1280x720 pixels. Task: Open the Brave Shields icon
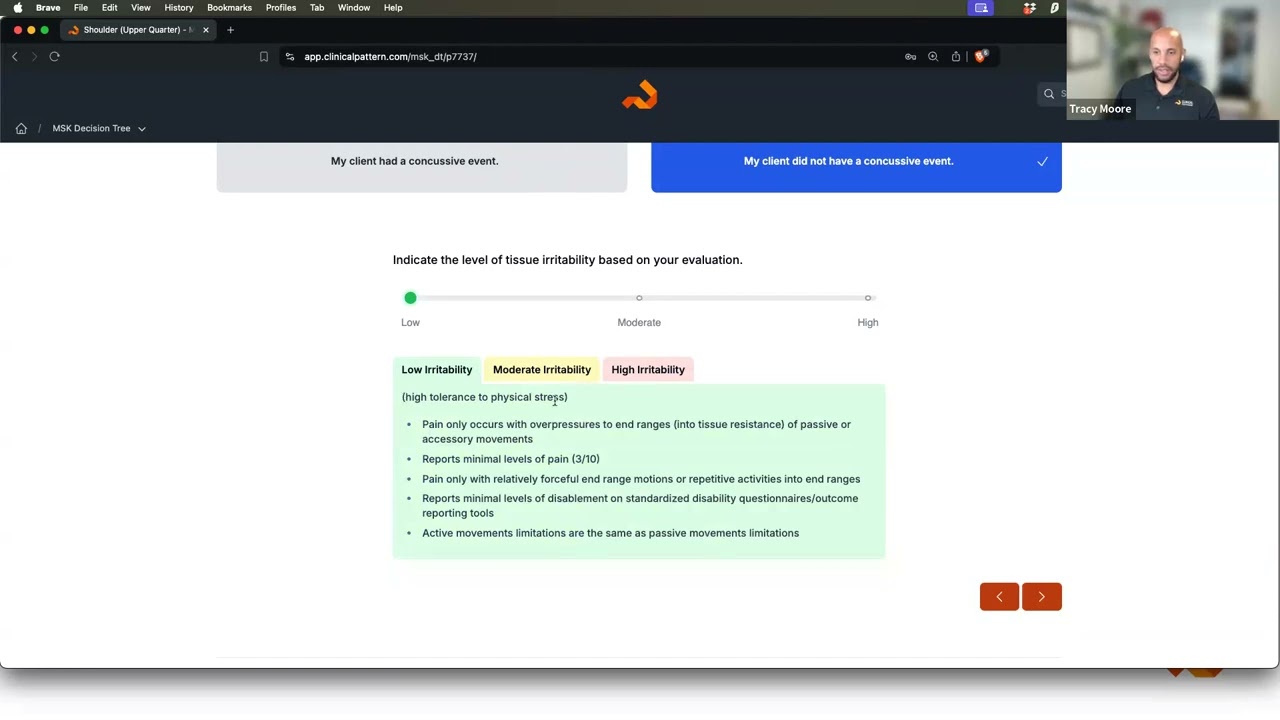click(x=980, y=57)
